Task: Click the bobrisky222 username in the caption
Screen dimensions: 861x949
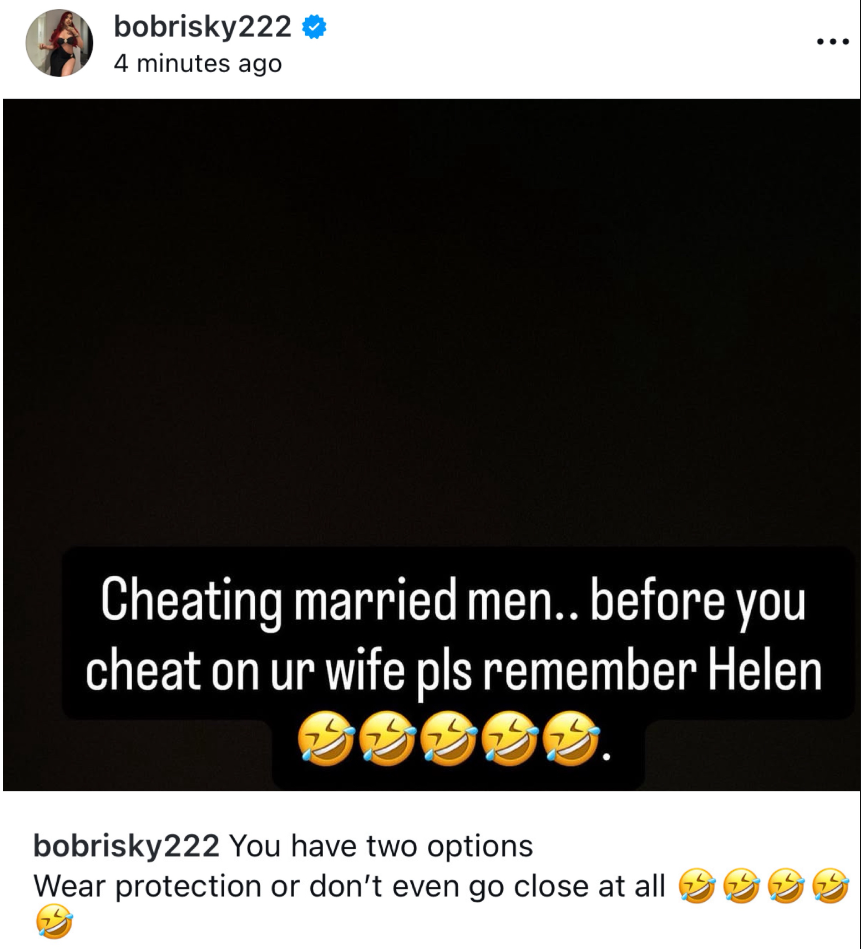Action: [x=126, y=846]
